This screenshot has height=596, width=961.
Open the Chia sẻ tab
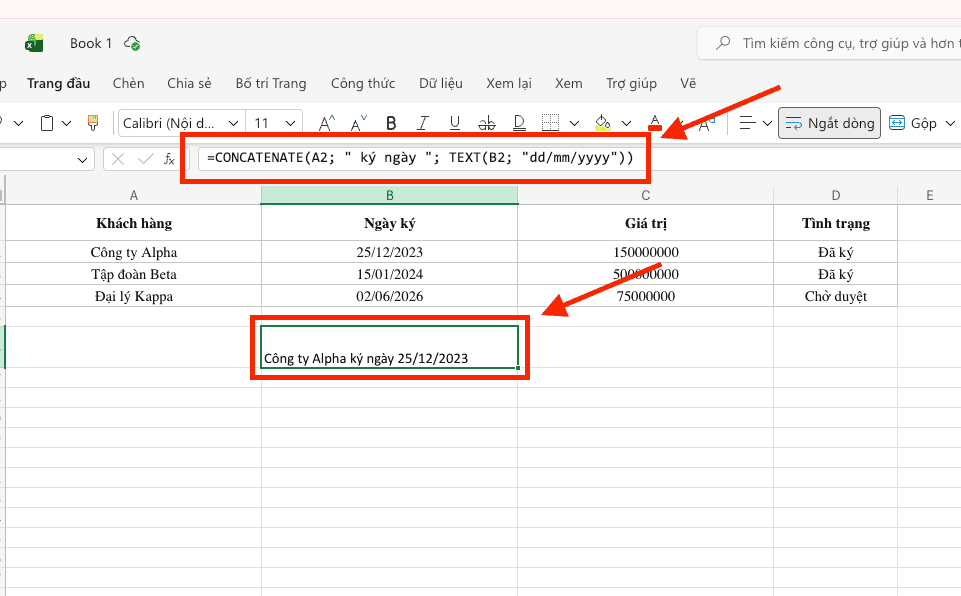pyautogui.click(x=189, y=83)
